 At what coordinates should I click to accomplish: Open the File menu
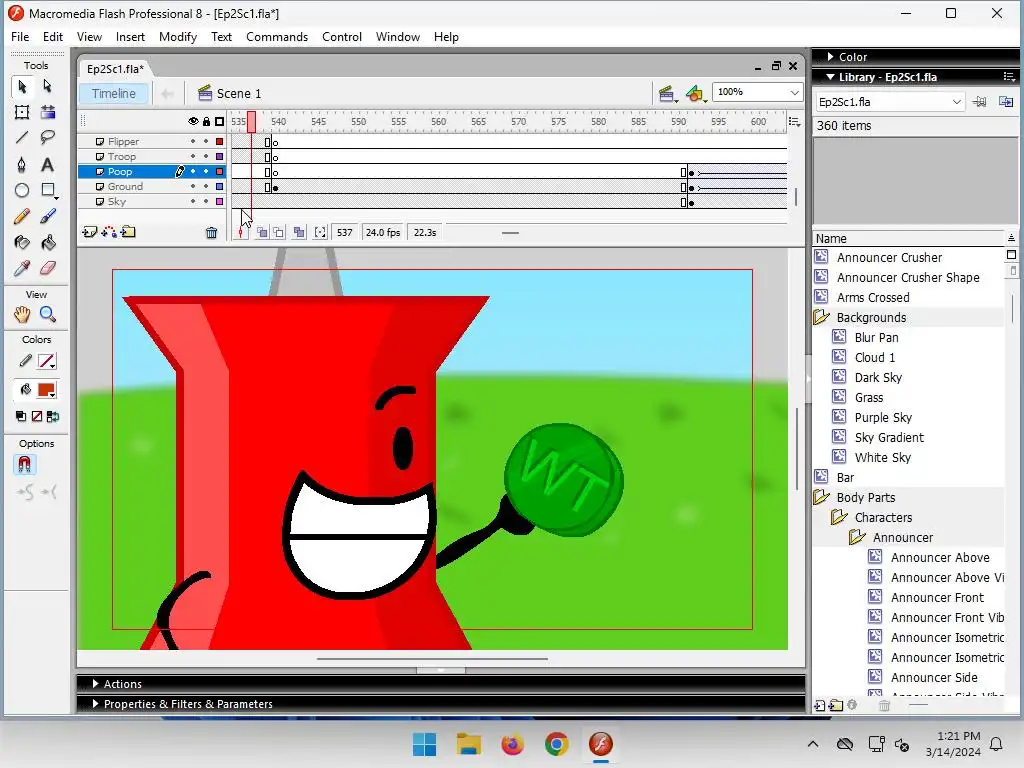[20, 37]
